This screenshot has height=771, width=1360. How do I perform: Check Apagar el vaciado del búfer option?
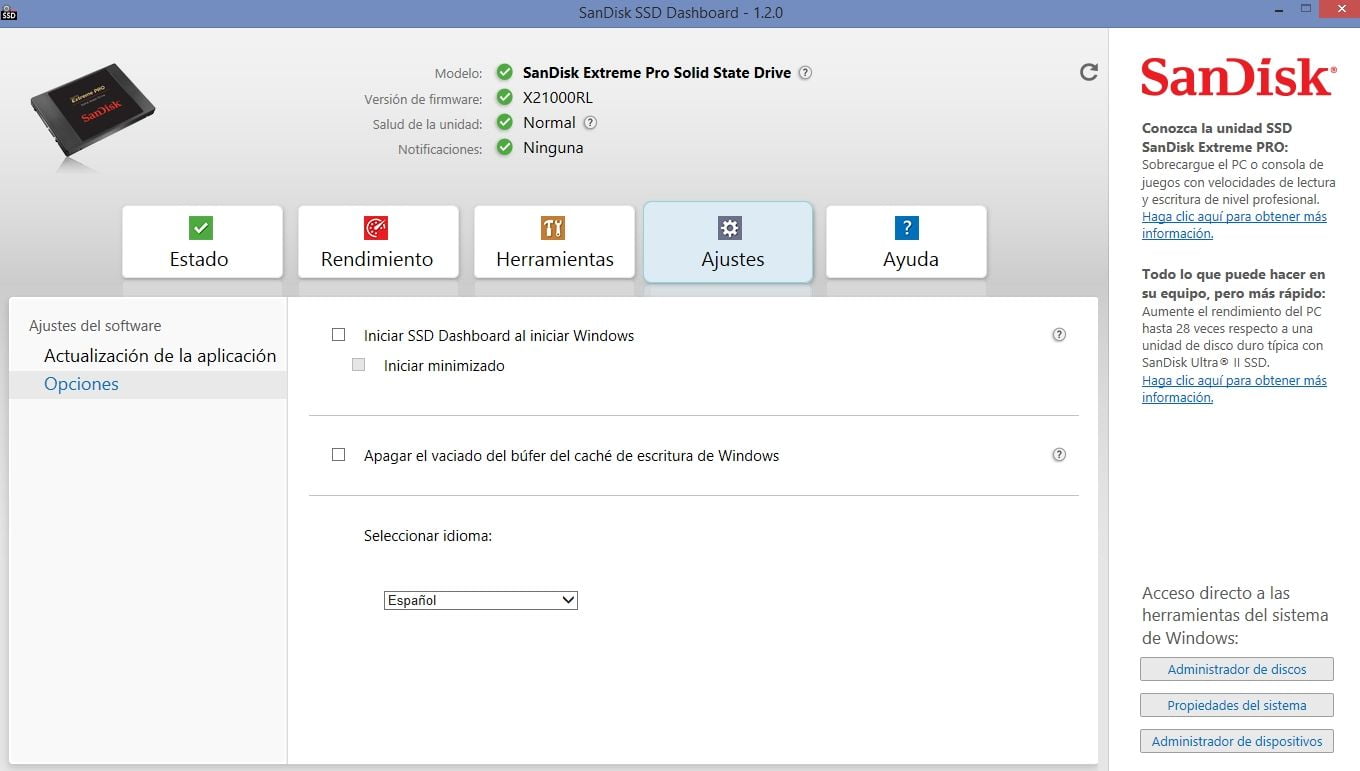pyautogui.click(x=338, y=455)
